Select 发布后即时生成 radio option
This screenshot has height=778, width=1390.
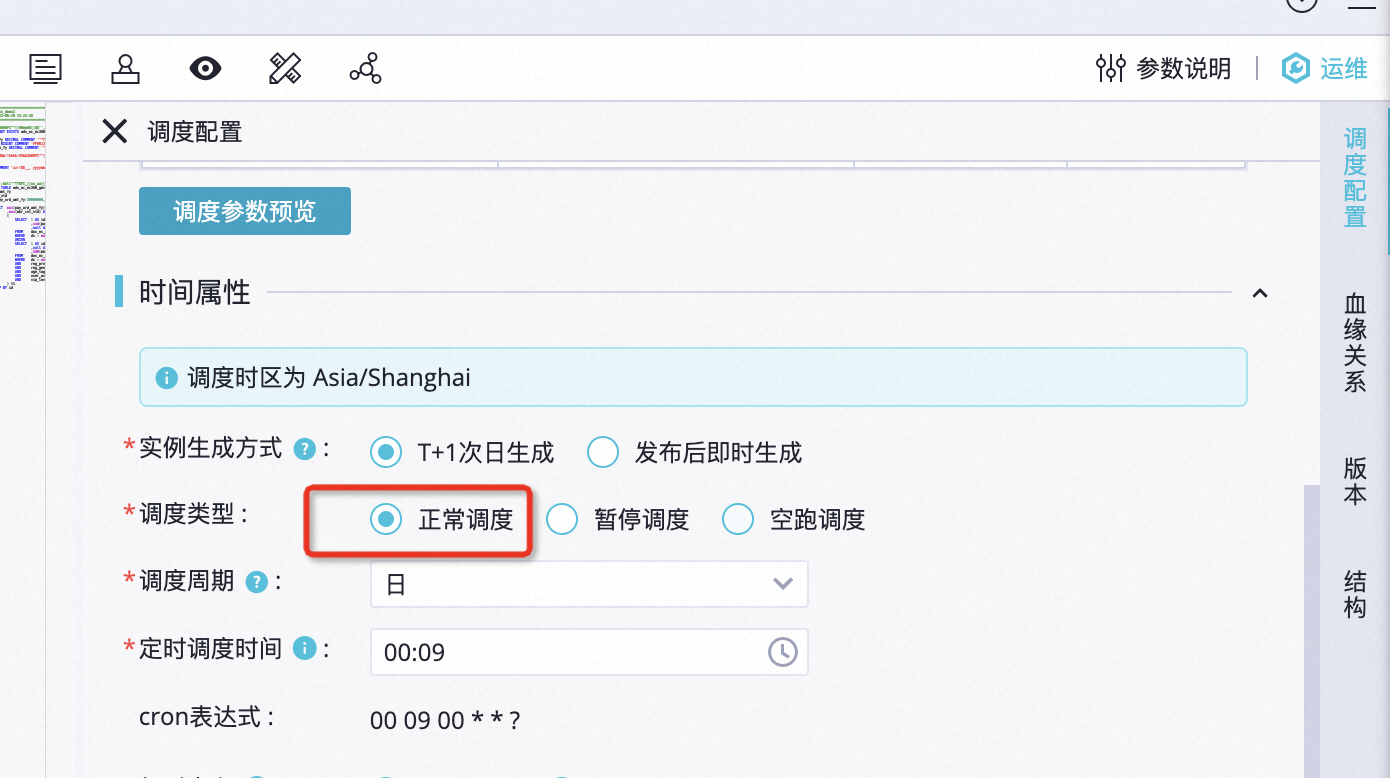[603, 453]
